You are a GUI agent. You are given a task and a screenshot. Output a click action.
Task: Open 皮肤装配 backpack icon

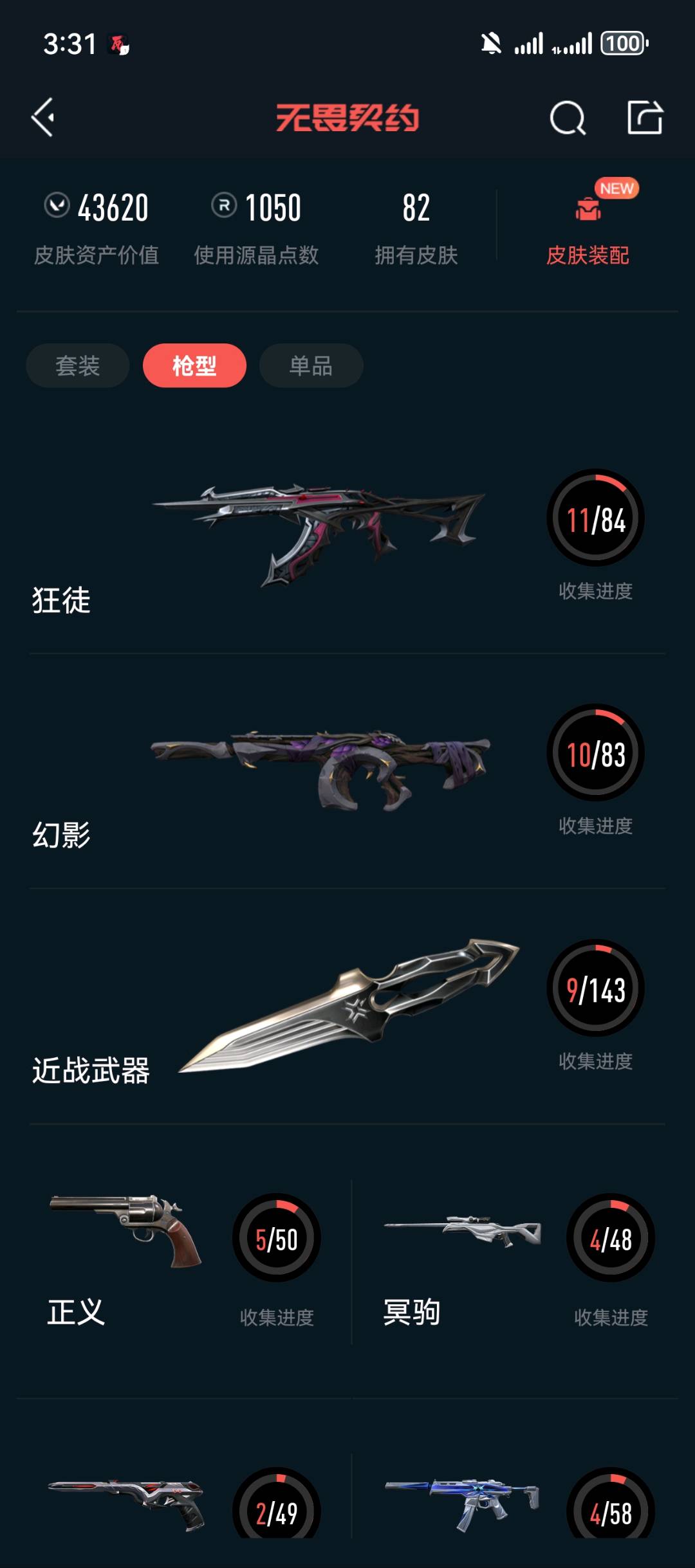588,209
